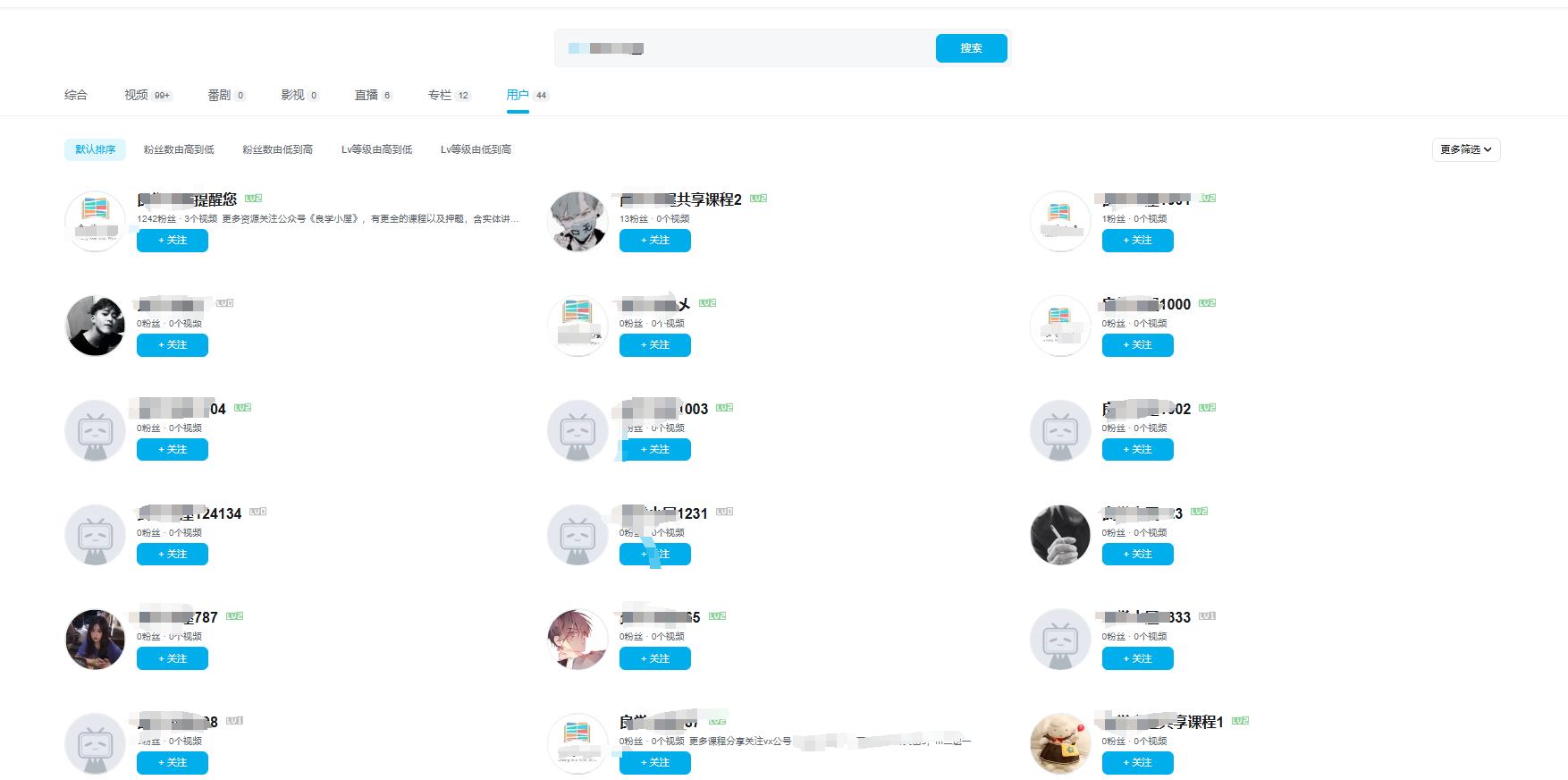This screenshot has width=1568, height=780.
Task: Sort by 粉丝数由高到低
Action: point(179,149)
